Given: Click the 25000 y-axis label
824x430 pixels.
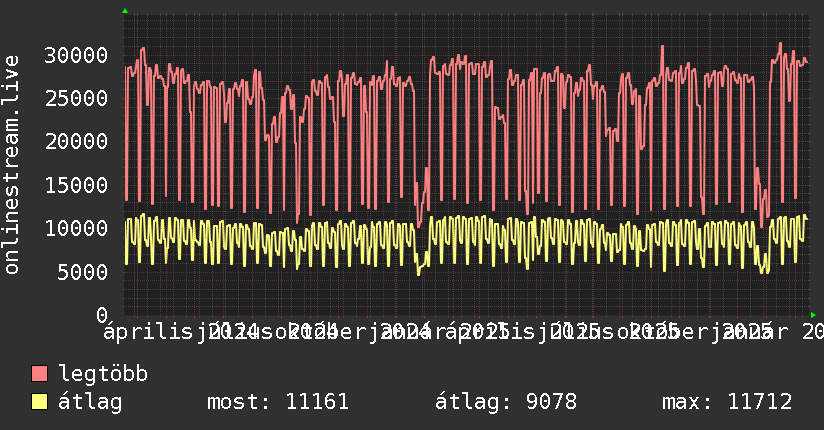Looking at the screenshot, I should pyautogui.click(x=76, y=98).
